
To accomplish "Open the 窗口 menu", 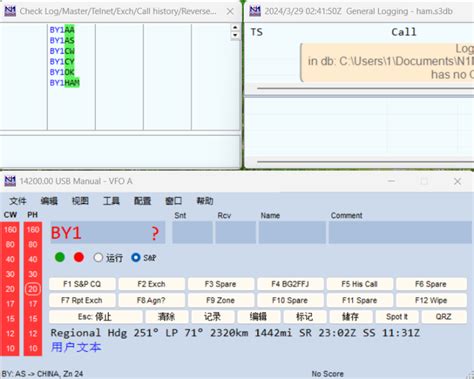I will 174,201.
